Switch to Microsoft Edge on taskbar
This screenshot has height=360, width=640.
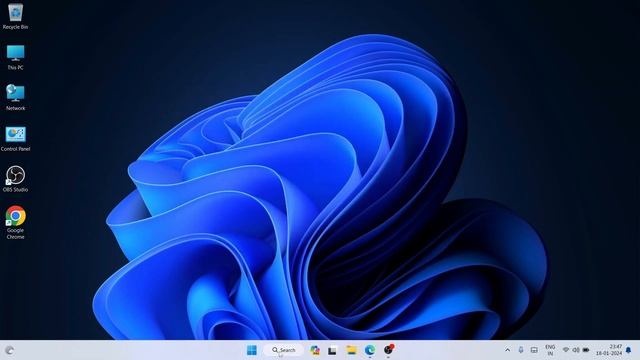[x=370, y=350]
